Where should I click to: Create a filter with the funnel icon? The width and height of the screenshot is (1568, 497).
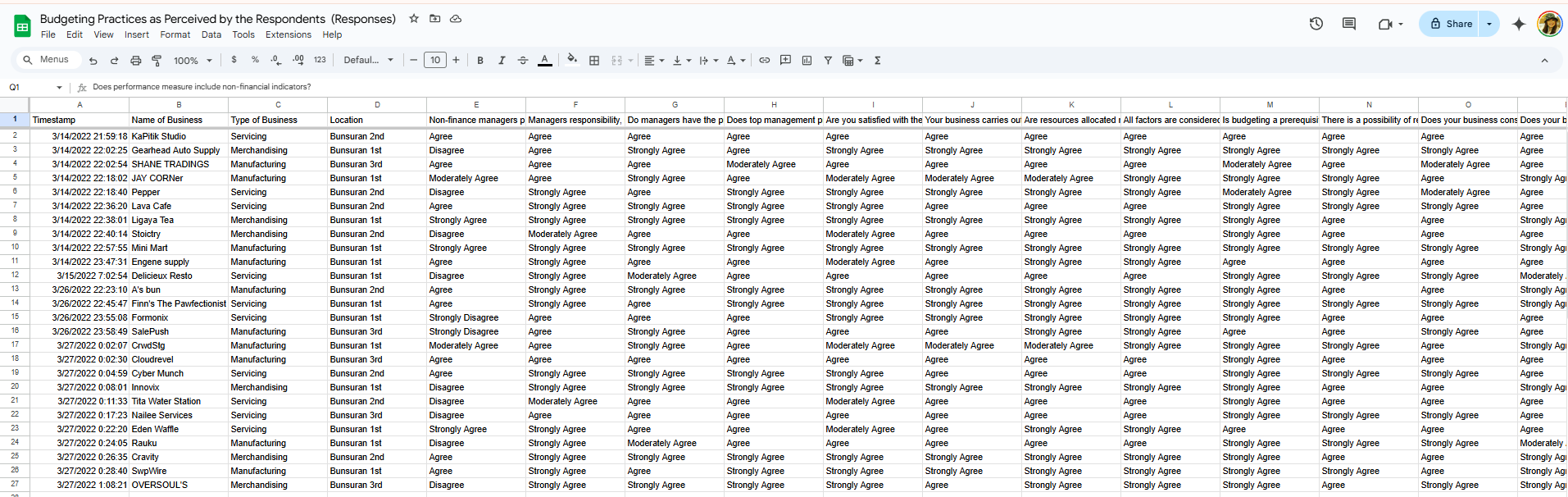click(828, 61)
